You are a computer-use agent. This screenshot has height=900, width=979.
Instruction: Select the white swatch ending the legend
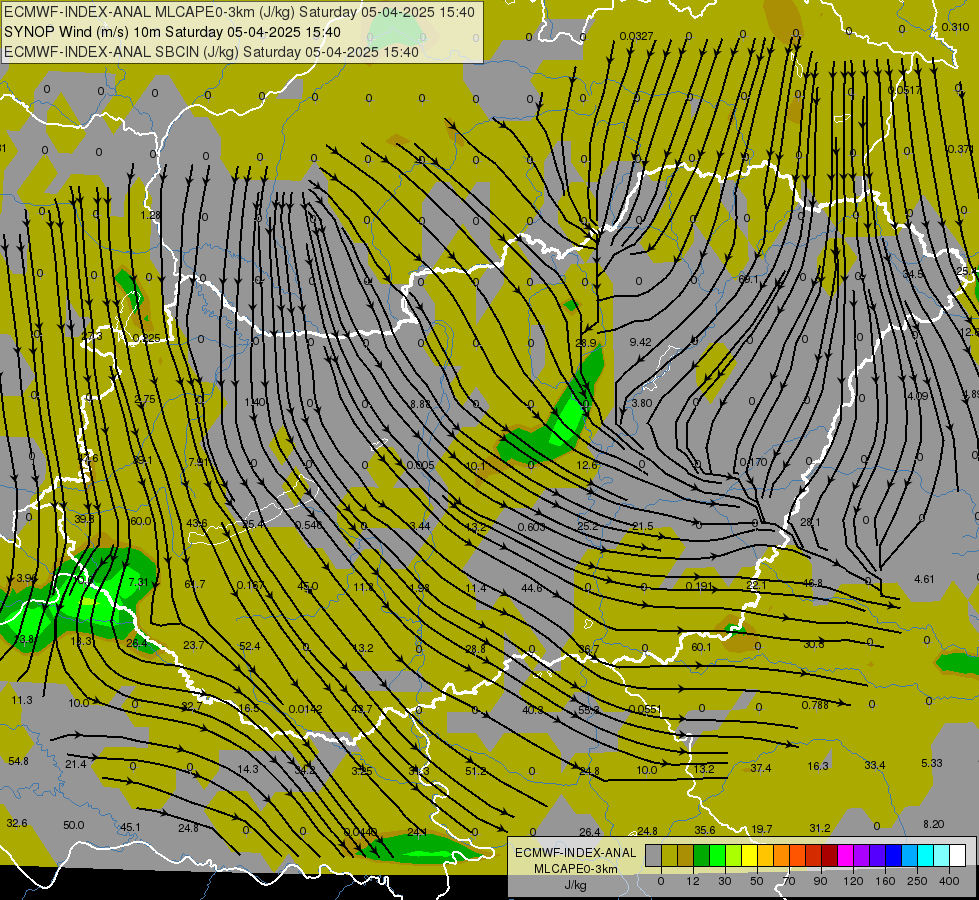[x=957, y=856]
